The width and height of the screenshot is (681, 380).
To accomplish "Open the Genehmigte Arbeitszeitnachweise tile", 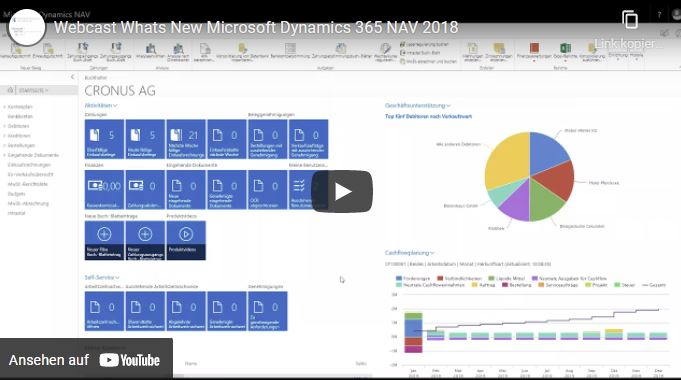I will click(227, 311).
